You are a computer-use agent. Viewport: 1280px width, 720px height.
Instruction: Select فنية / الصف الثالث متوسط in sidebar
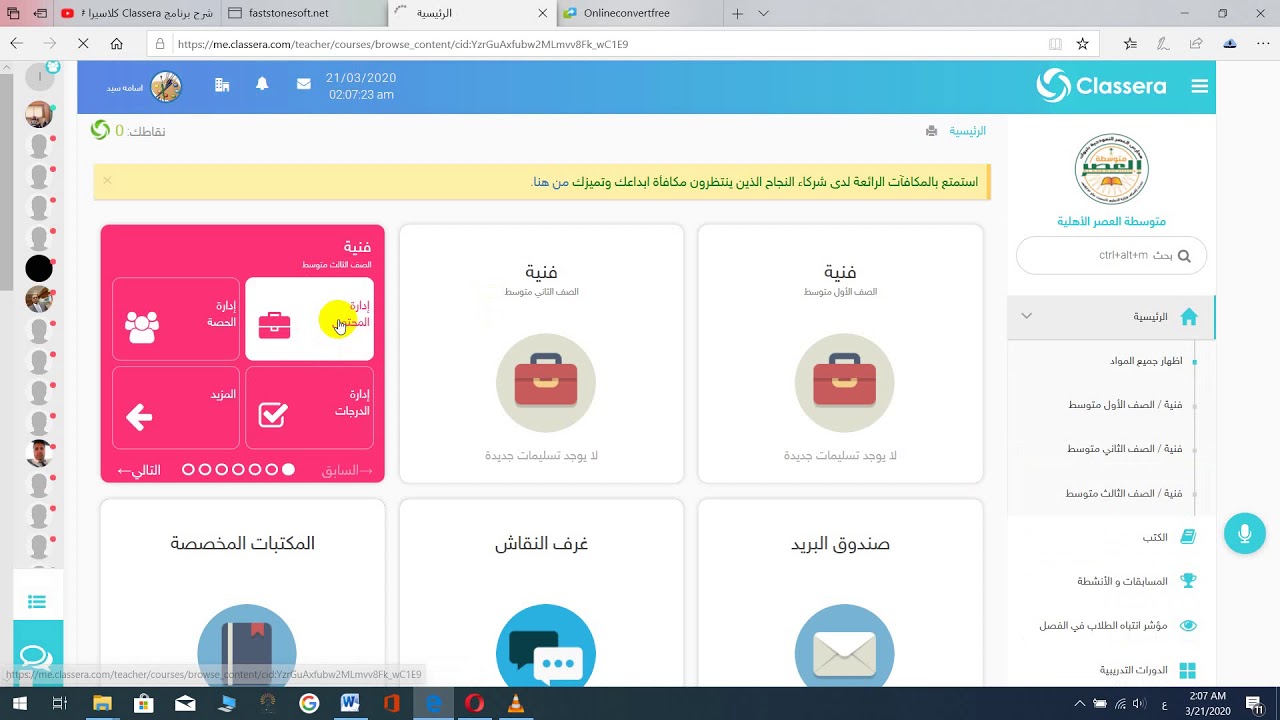(x=1124, y=493)
